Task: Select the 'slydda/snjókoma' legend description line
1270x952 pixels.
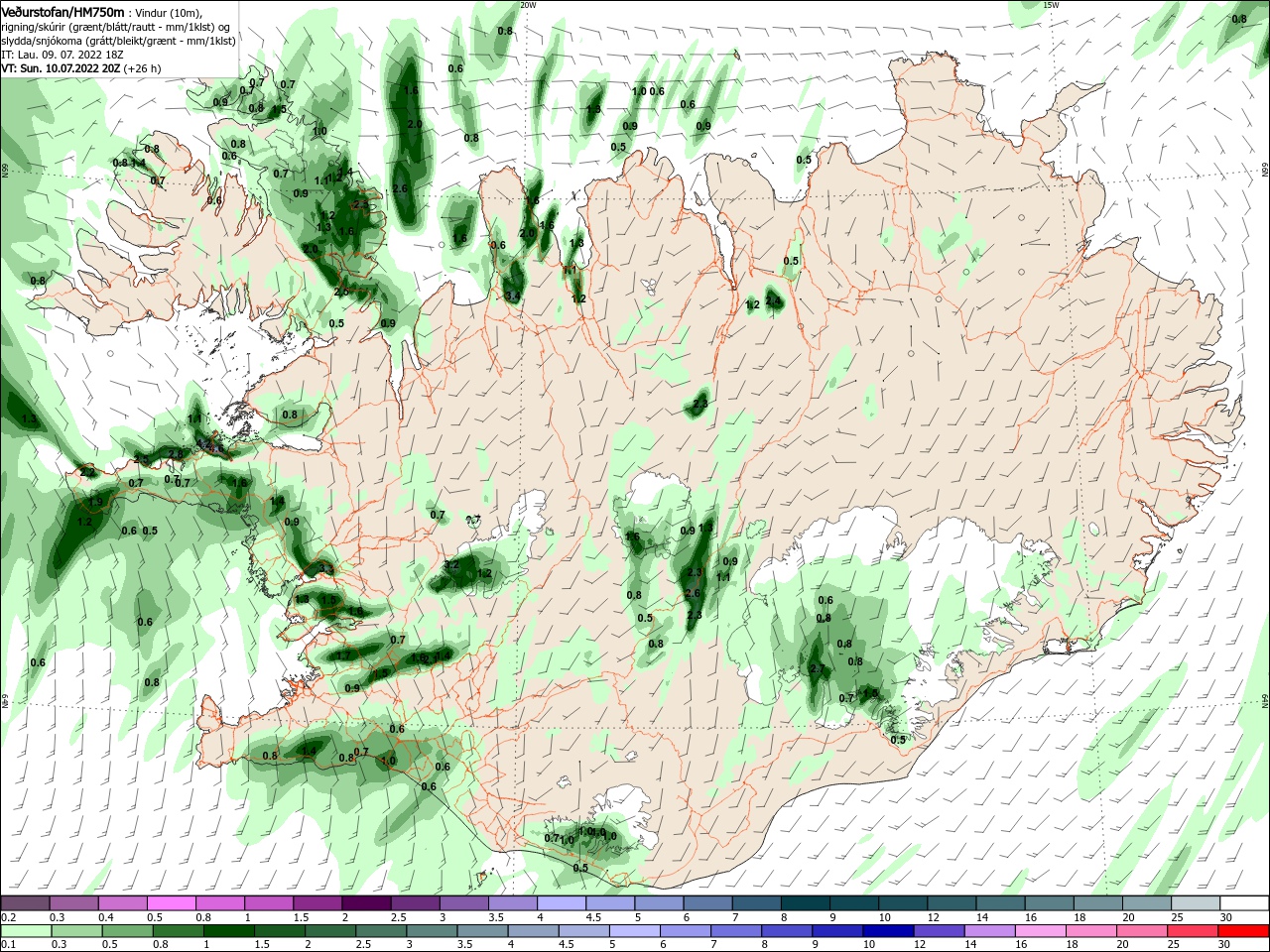Action: 118,41
